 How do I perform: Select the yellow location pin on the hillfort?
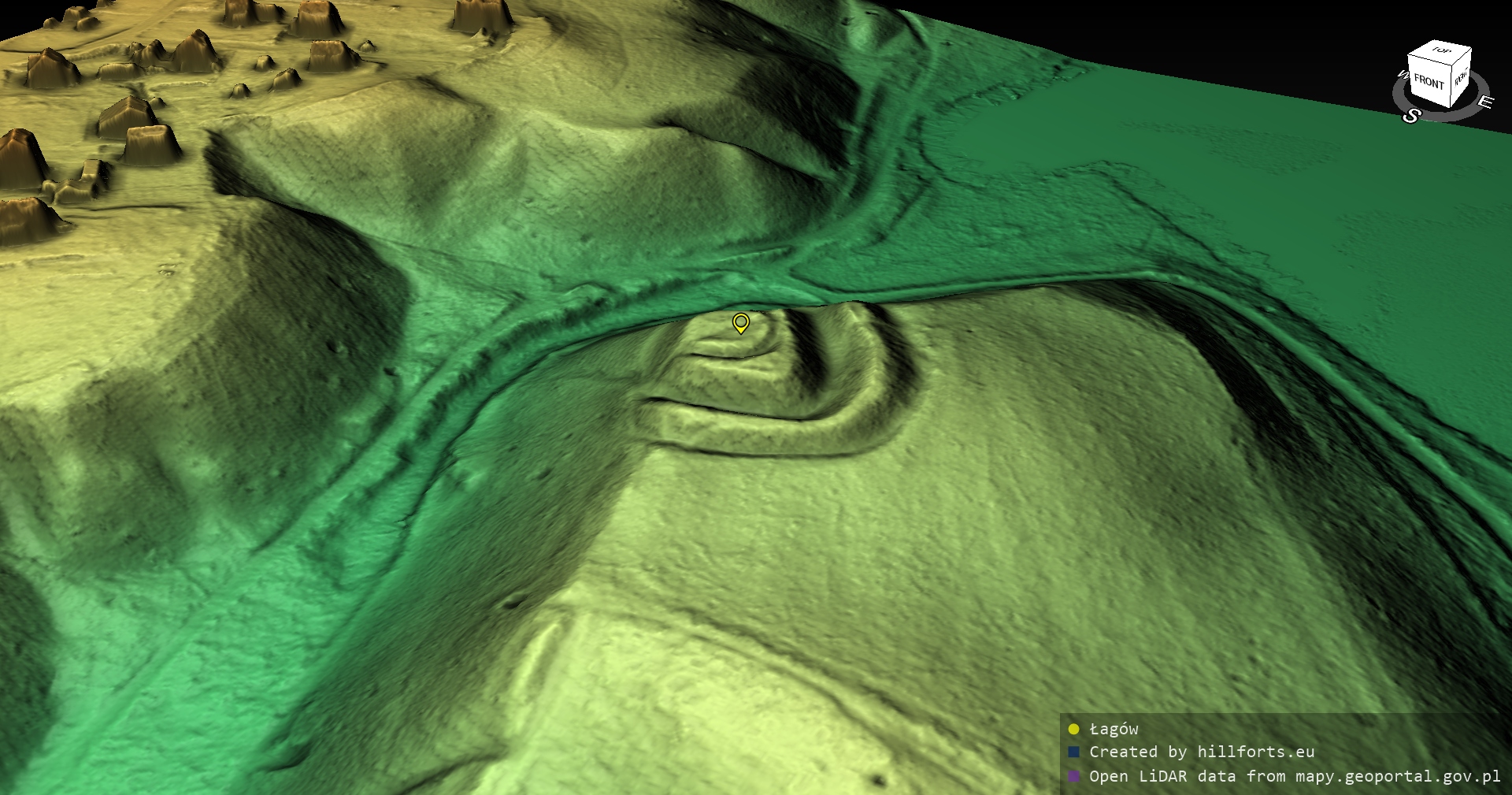point(740,322)
